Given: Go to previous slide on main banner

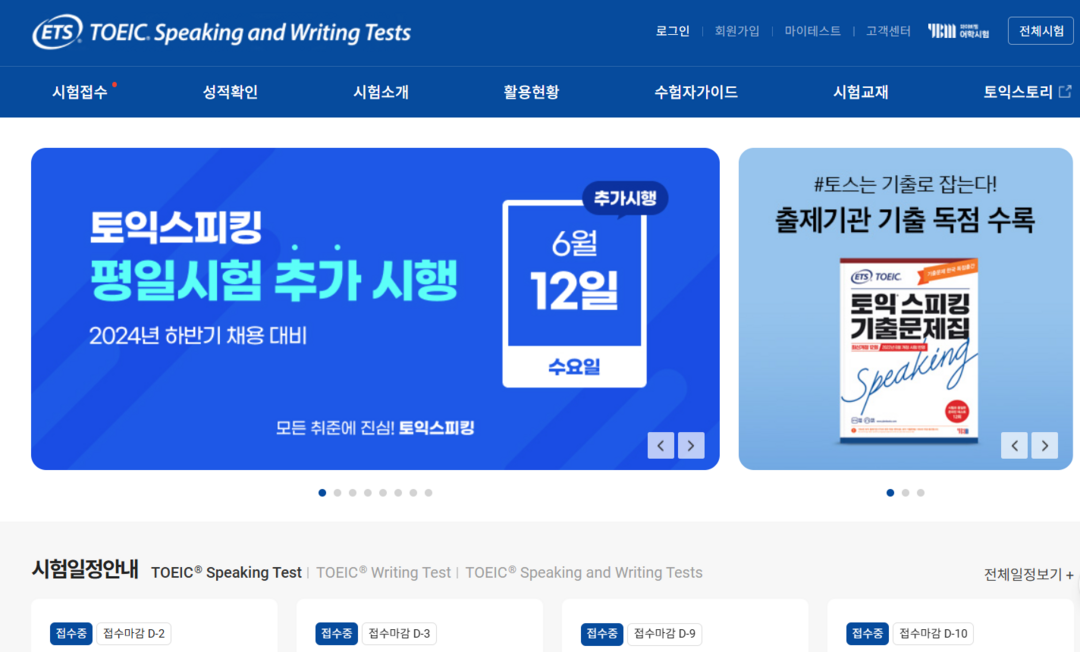Looking at the screenshot, I should point(661,445).
